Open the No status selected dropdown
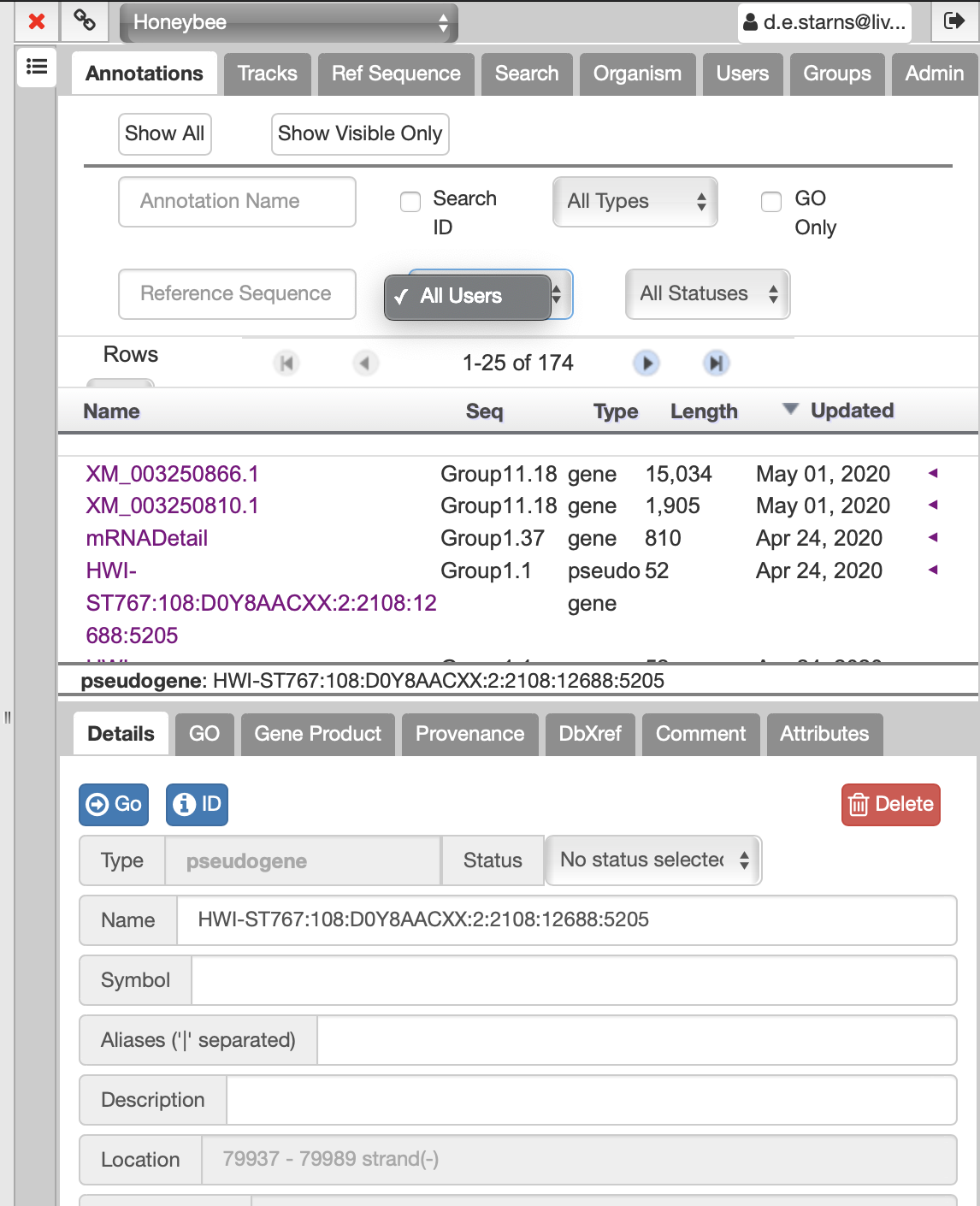The height and width of the screenshot is (1206, 980). [652, 860]
